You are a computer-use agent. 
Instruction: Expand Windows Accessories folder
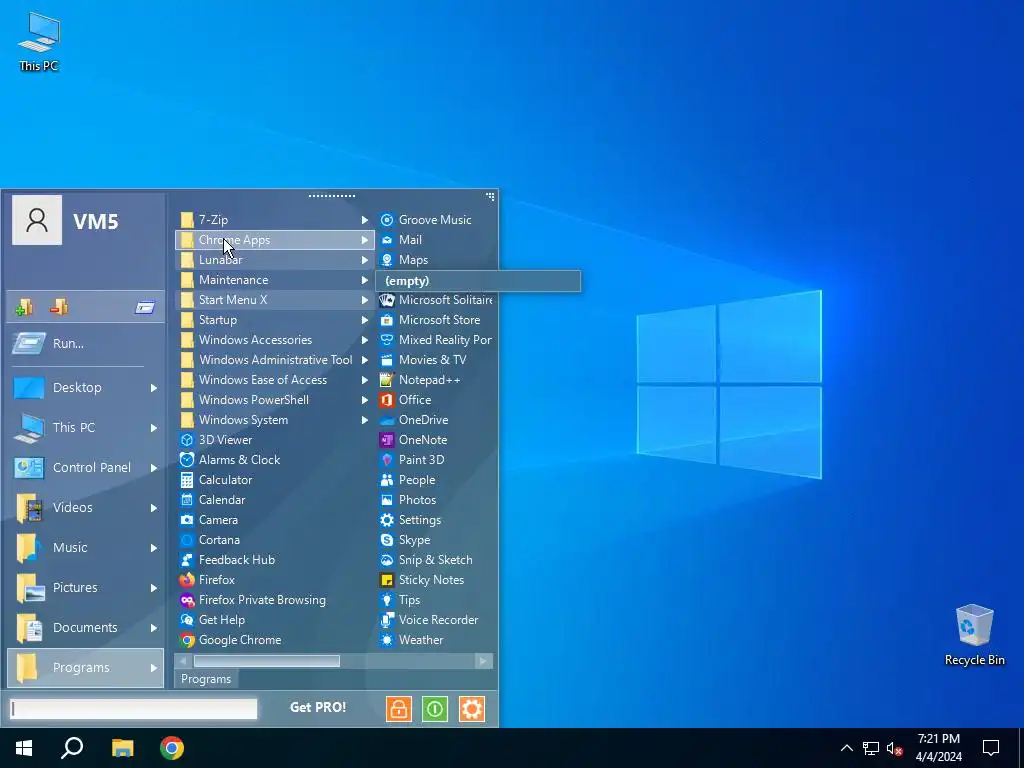[x=274, y=340]
